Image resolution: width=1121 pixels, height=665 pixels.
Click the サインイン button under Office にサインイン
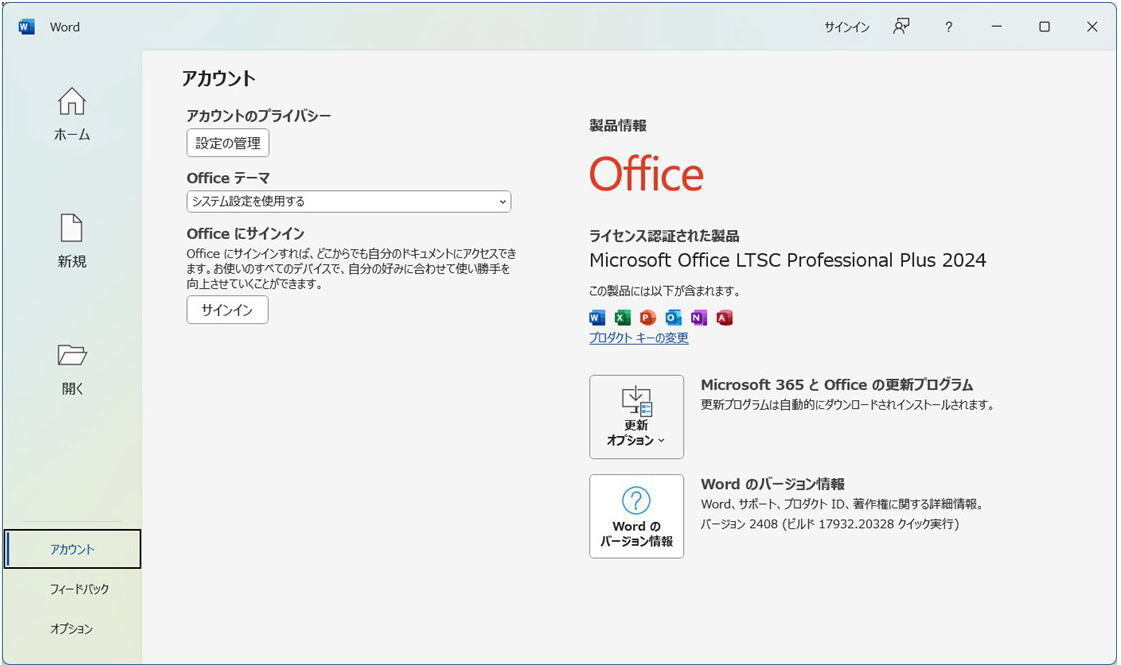[227, 310]
